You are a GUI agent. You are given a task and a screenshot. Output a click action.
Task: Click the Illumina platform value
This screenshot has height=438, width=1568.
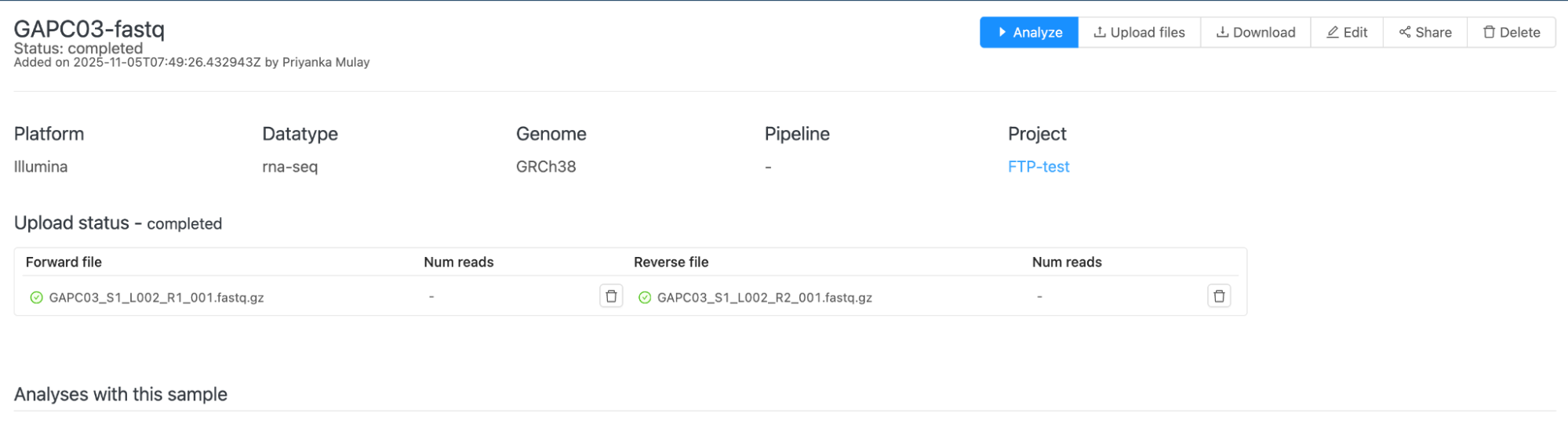(41, 167)
